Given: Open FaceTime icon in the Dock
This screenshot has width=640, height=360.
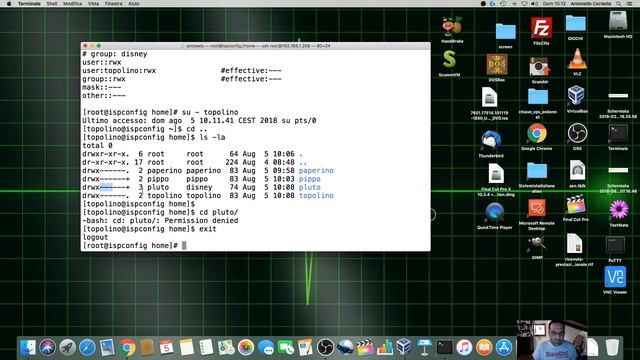Looking at the screenshot, I should click(x=286, y=348).
